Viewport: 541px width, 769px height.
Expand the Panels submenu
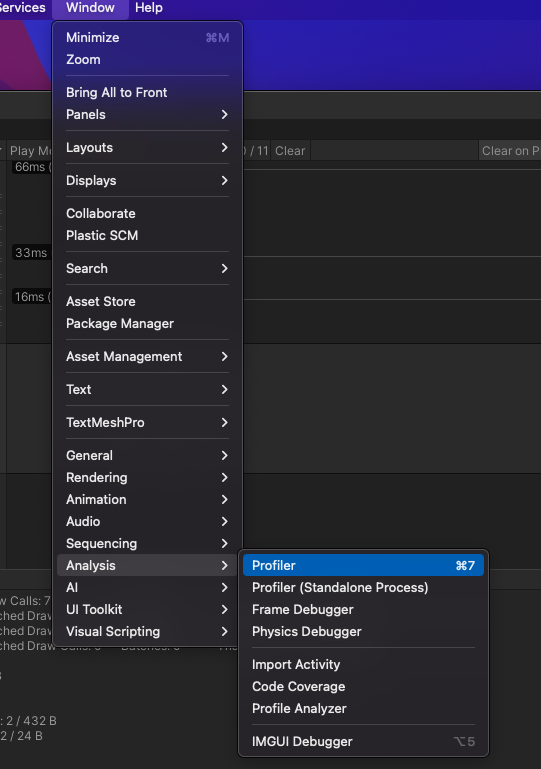coord(147,114)
